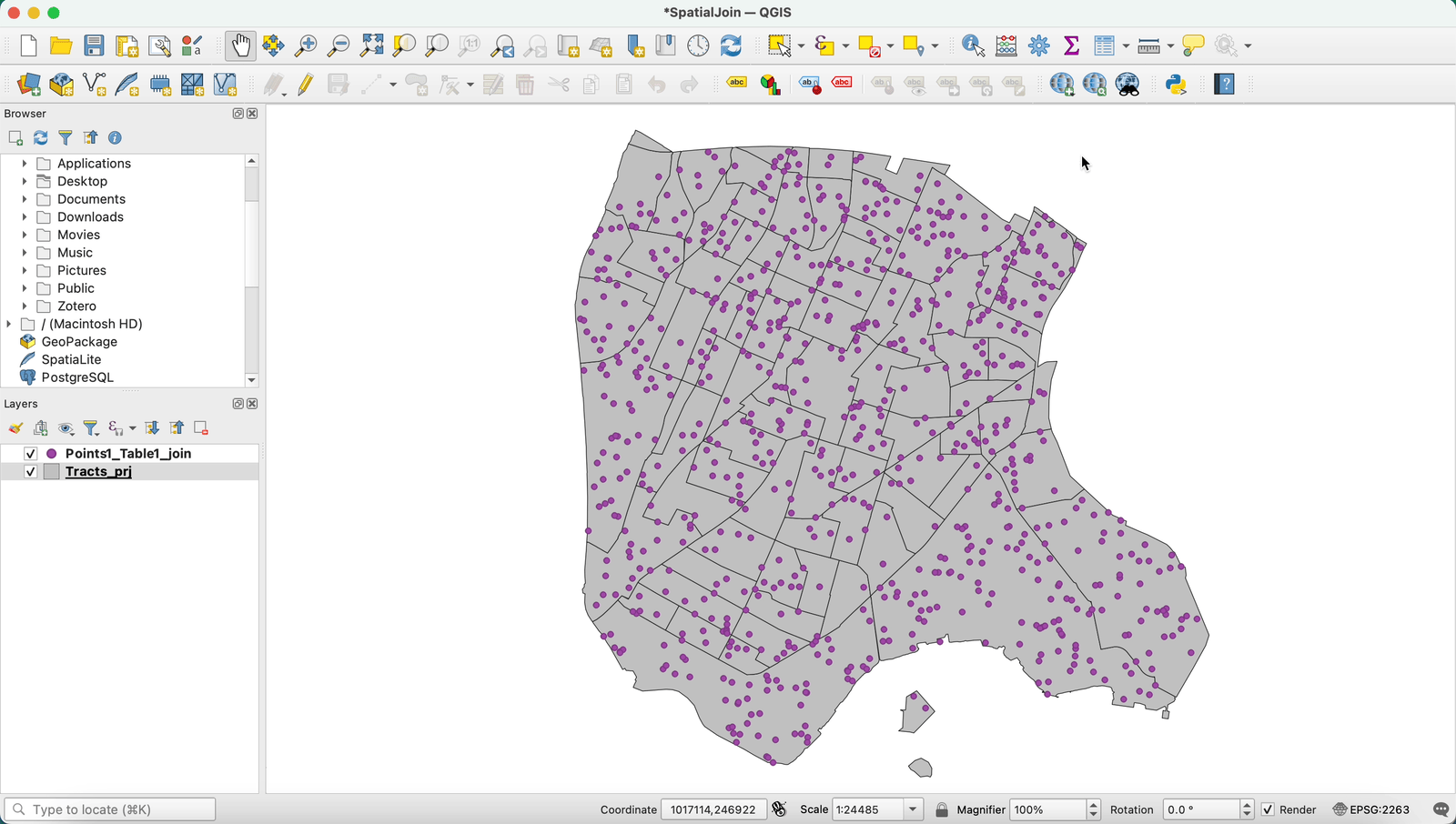1456x824 pixels.
Task: Increase Magnifier with stepper arrow
Action: [1094, 805]
